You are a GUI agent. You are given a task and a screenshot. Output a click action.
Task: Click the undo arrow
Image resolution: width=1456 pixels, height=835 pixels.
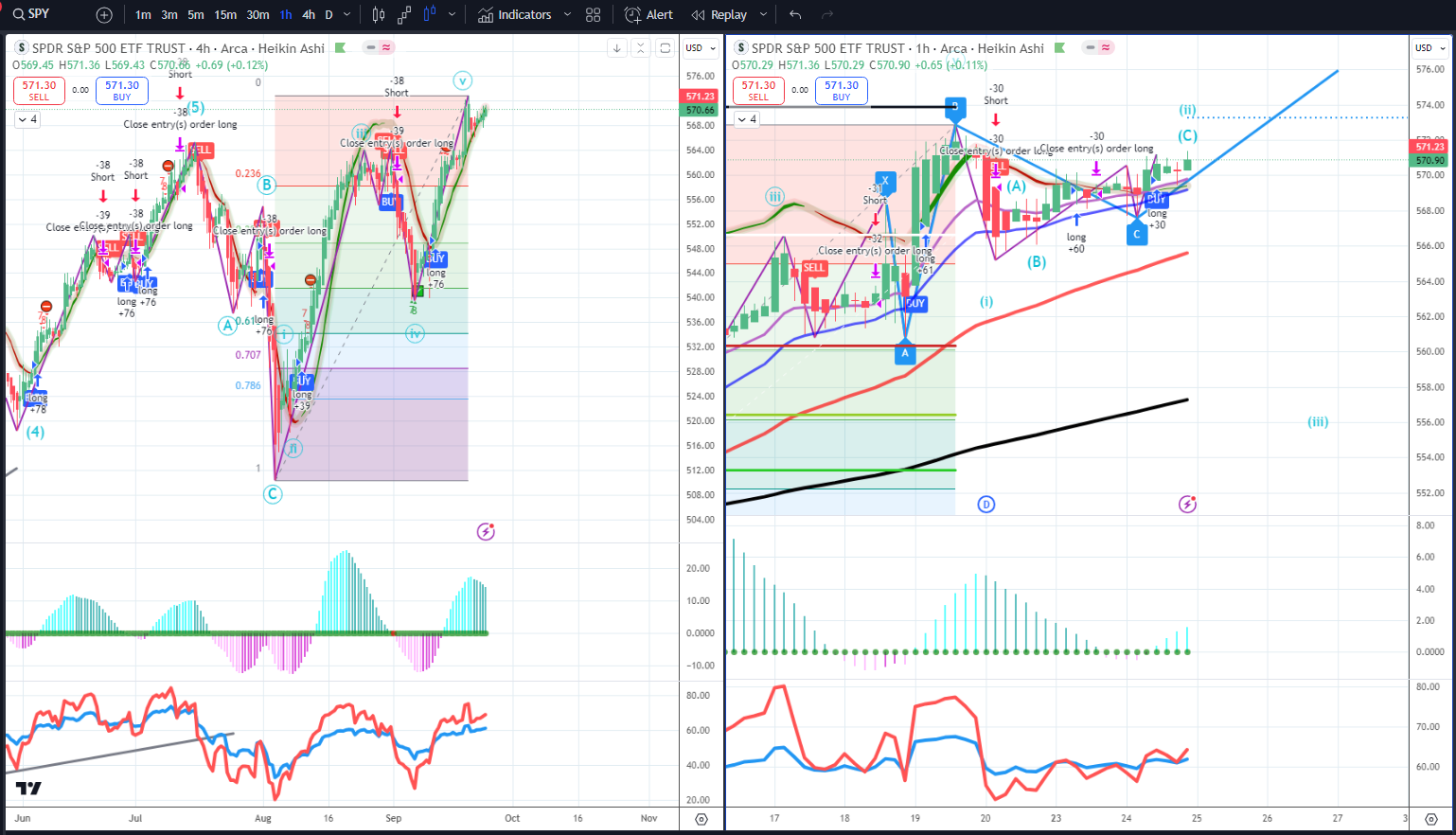(x=795, y=15)
